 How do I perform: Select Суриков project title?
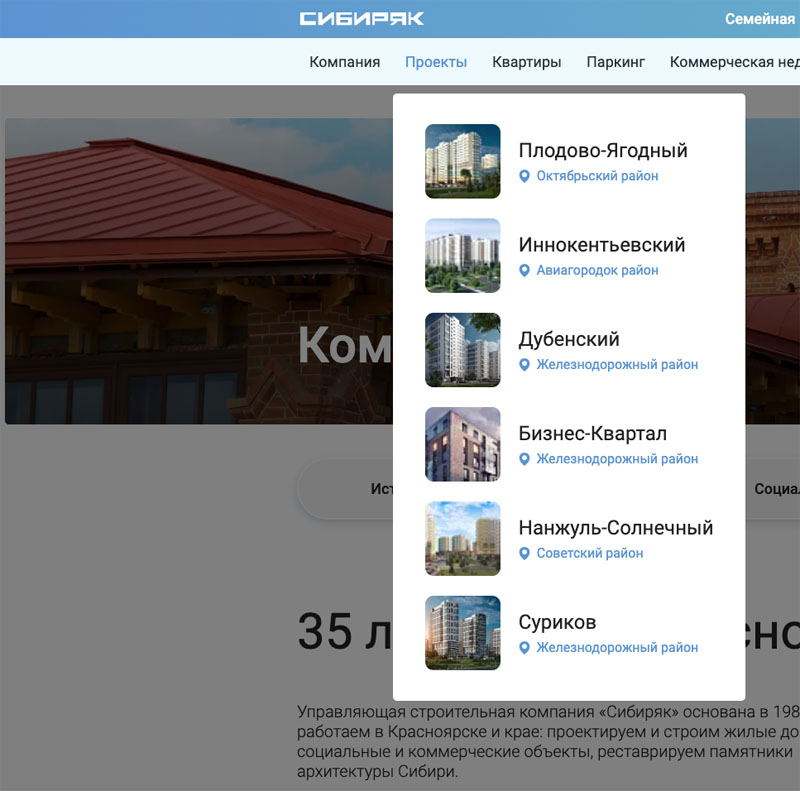(557, 622)
